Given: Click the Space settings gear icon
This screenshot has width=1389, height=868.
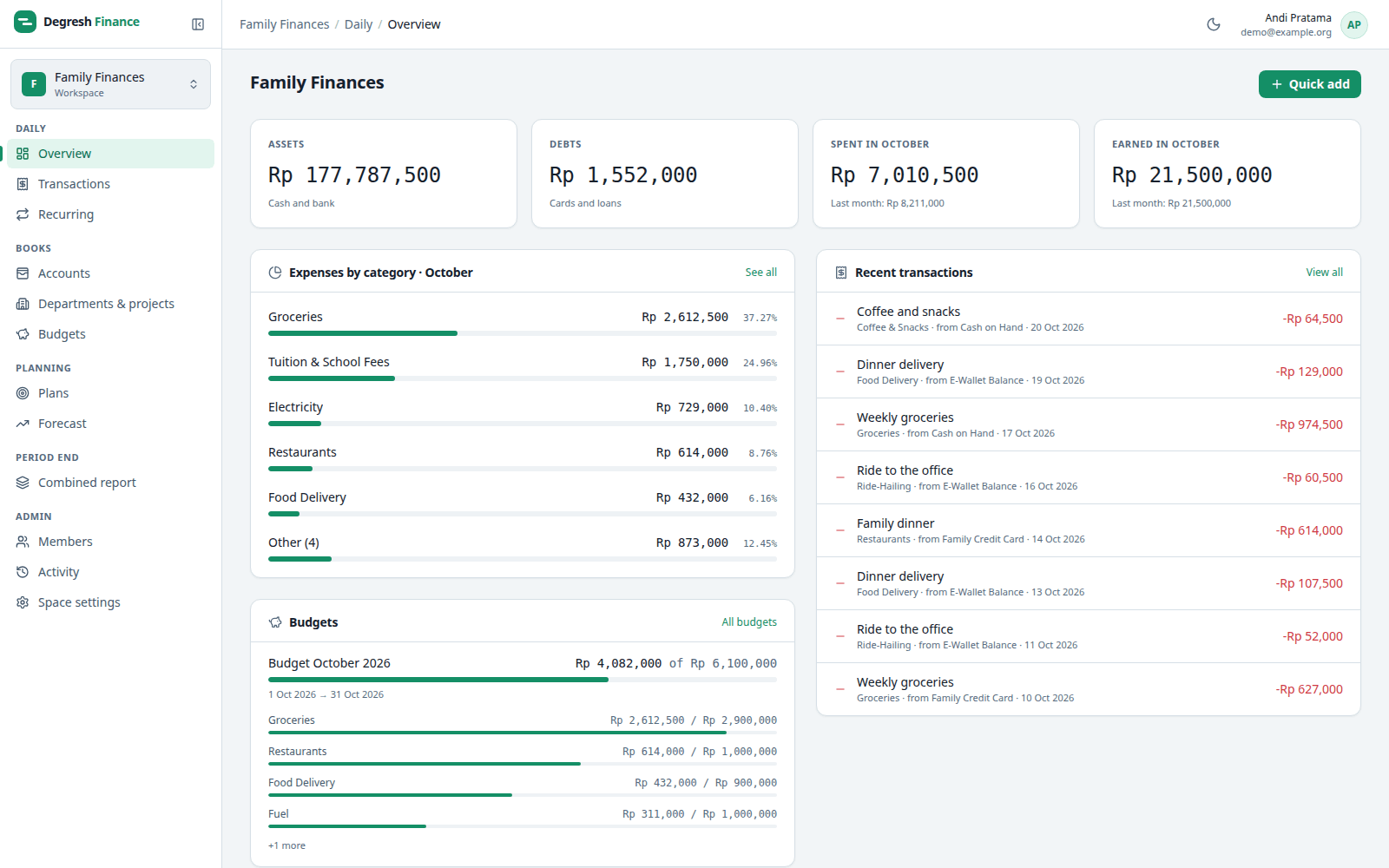Looking at the screenshot, I should point(23,602).
